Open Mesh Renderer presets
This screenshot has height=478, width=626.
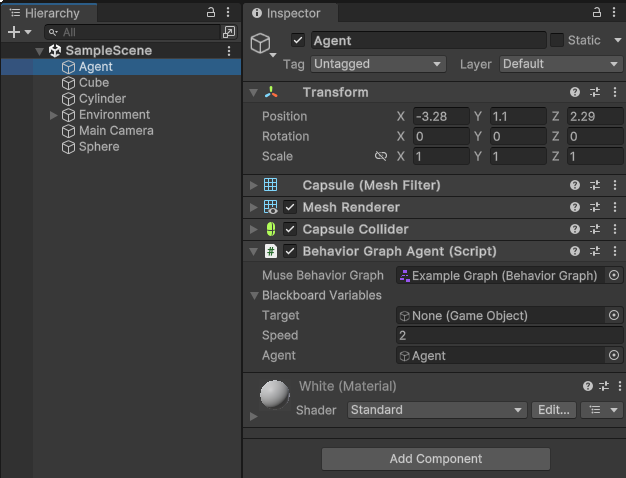coord(595,207)
